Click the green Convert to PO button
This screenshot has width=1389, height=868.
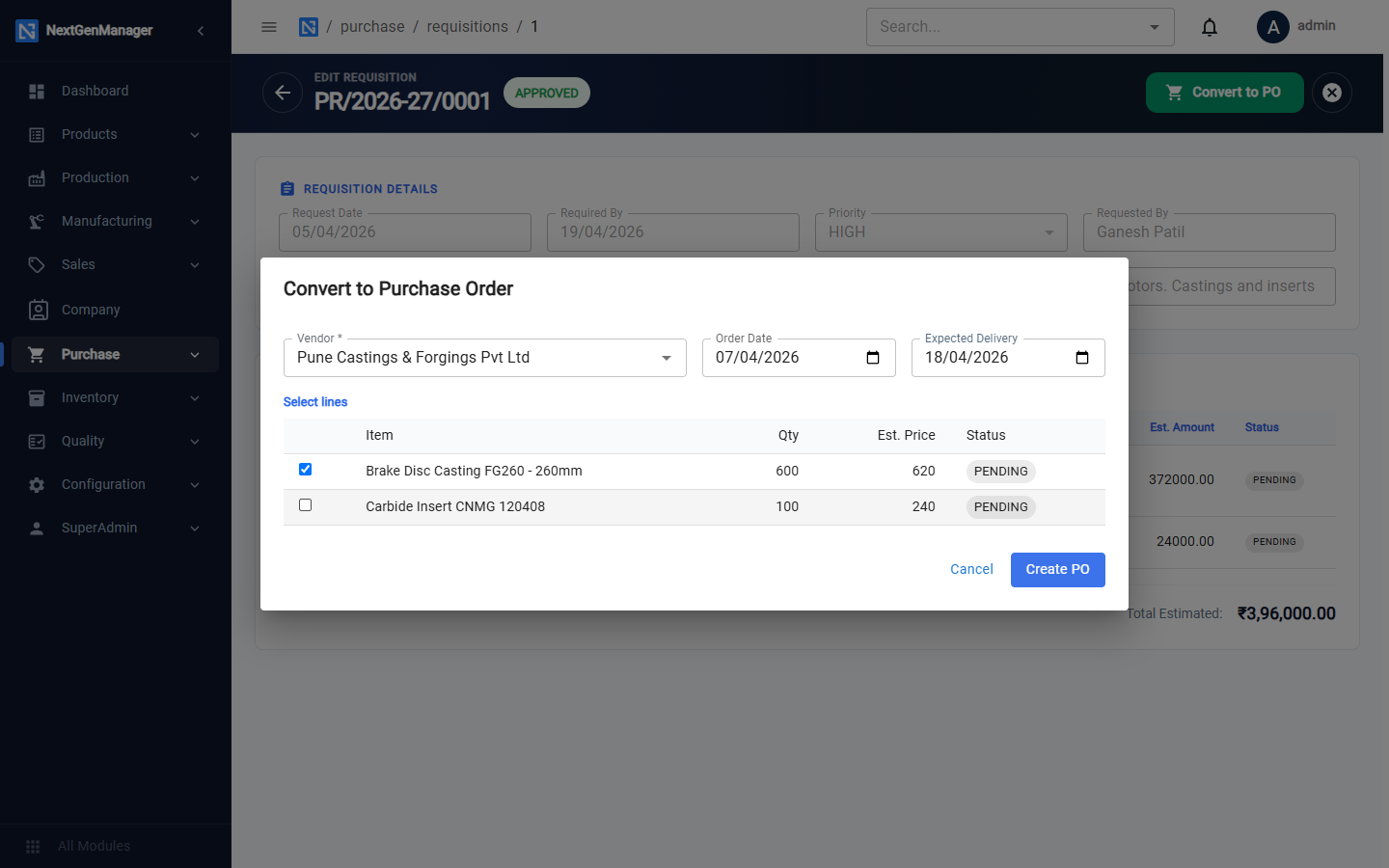1225,93
